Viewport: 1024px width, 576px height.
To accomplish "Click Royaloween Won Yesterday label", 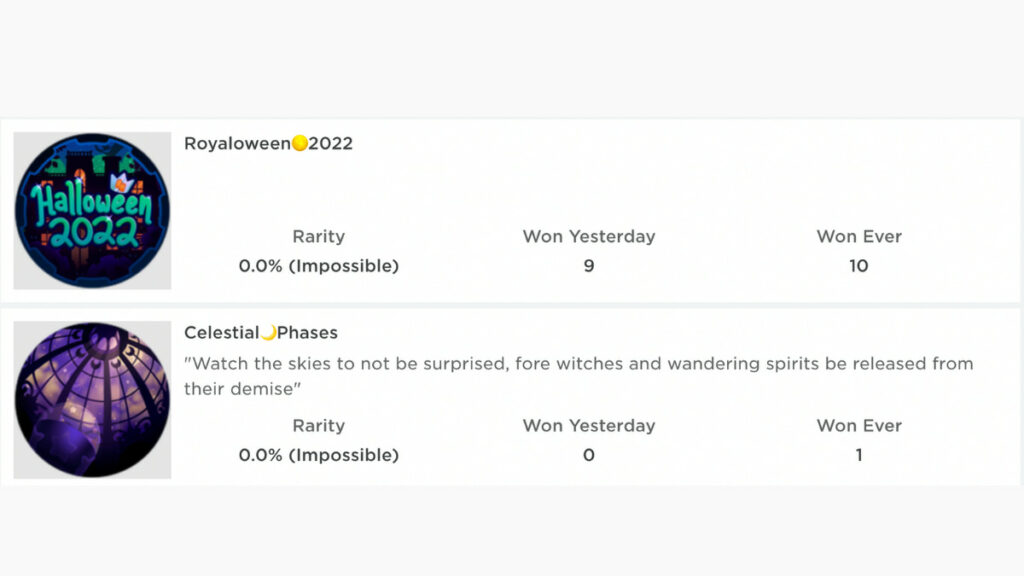I will pos(589,236).
